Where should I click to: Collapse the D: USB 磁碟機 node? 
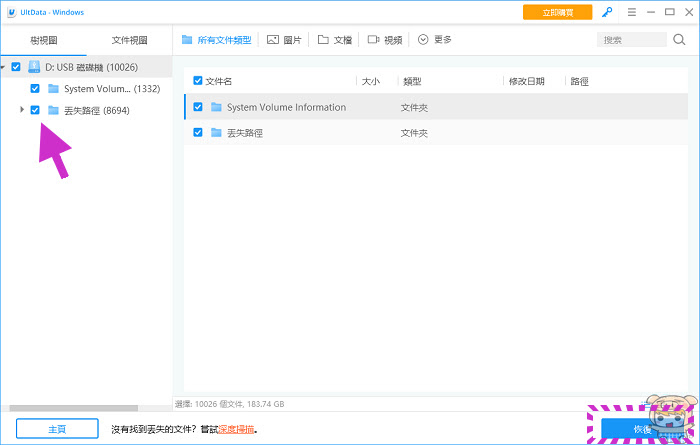(3, 67)
